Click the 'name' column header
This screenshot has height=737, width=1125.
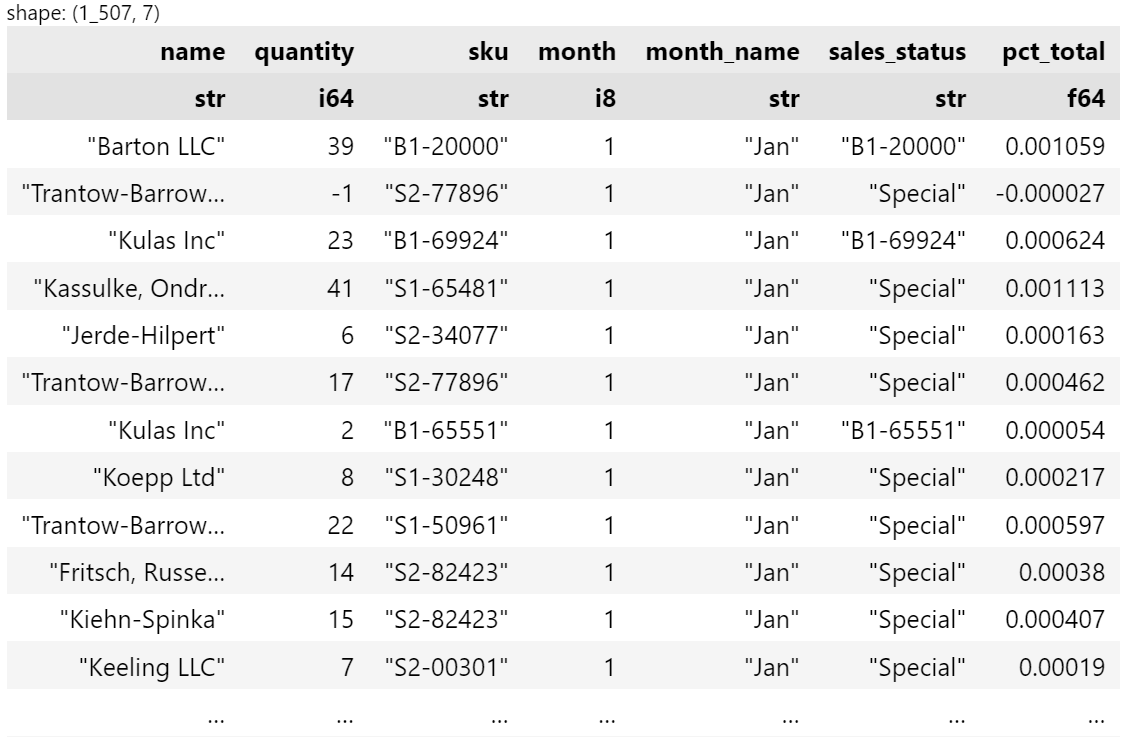click(x=192, y=52)
